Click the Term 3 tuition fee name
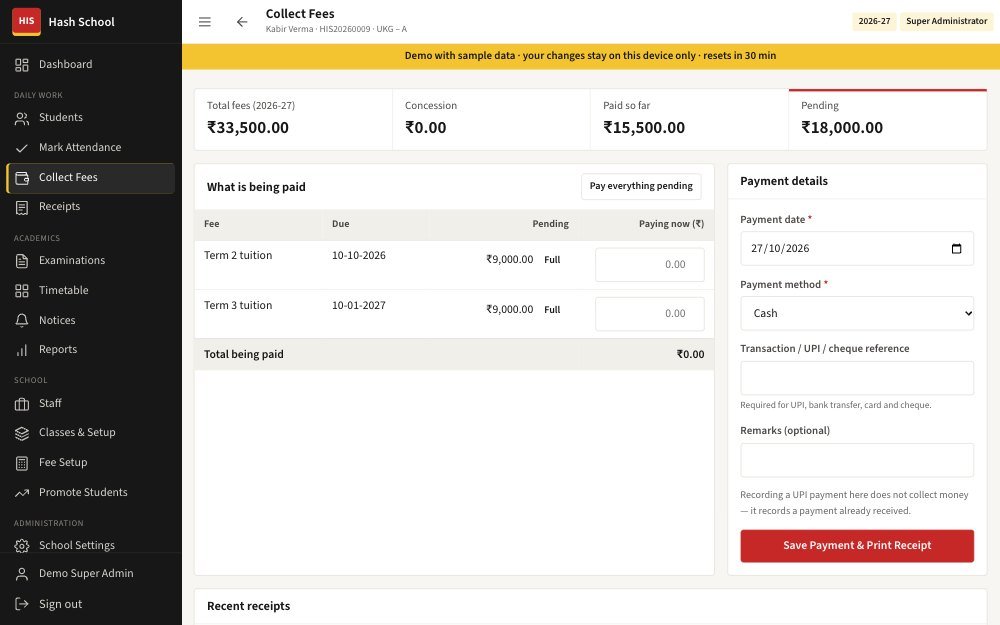Screen dimensions: 1000x625 point(238,305)
